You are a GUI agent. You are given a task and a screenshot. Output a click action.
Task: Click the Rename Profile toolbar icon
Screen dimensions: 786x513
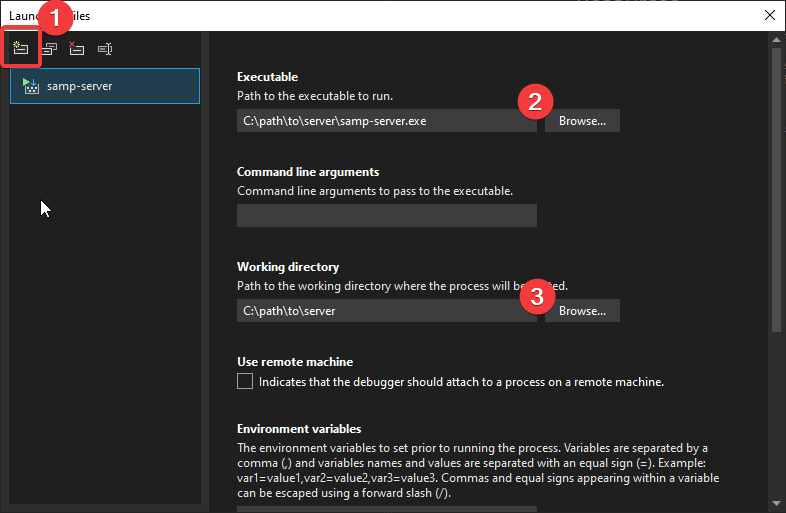(x=105, y=48)
